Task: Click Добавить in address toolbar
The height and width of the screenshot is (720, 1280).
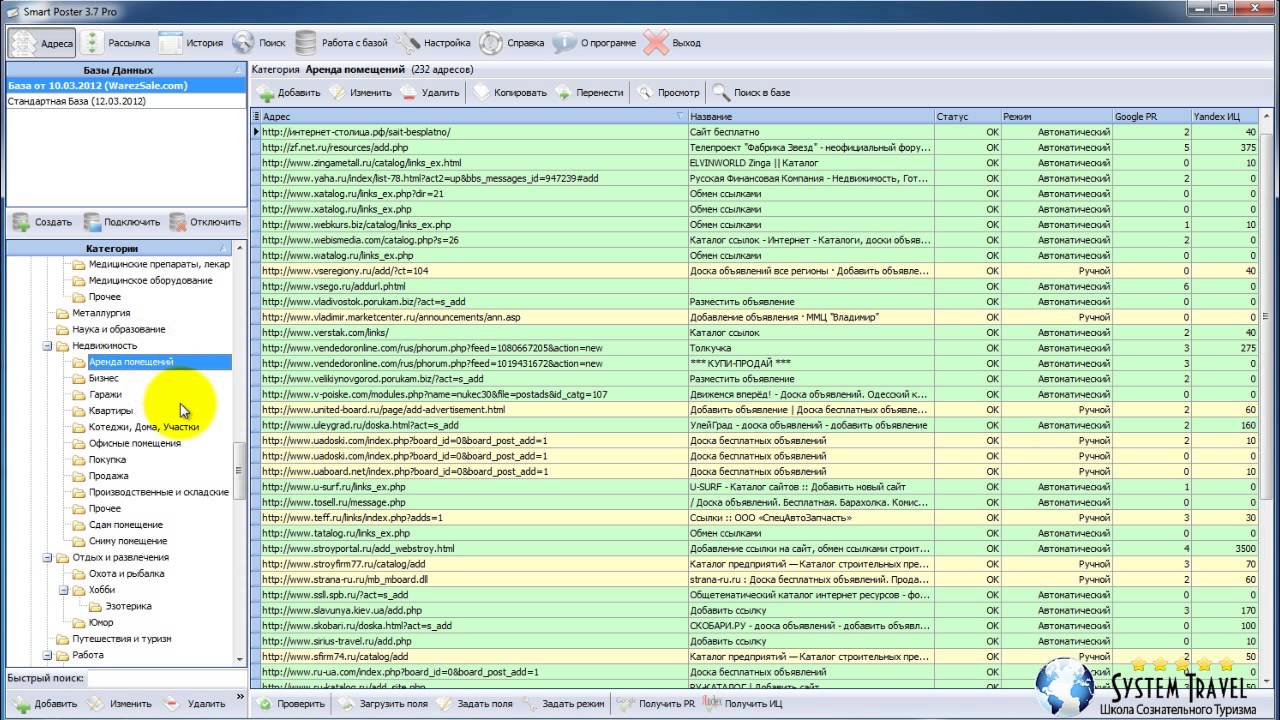Action: 288,93
